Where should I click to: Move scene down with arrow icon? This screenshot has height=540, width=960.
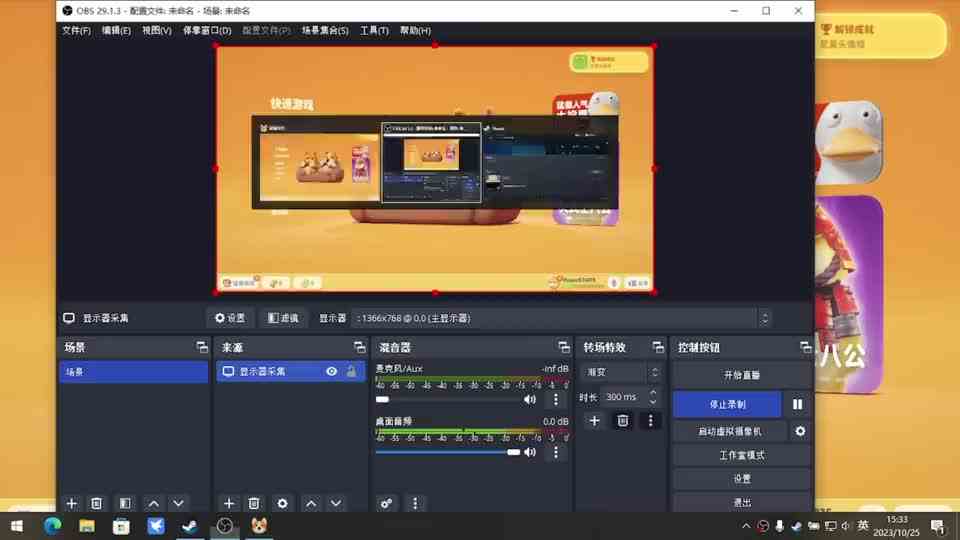178,503
